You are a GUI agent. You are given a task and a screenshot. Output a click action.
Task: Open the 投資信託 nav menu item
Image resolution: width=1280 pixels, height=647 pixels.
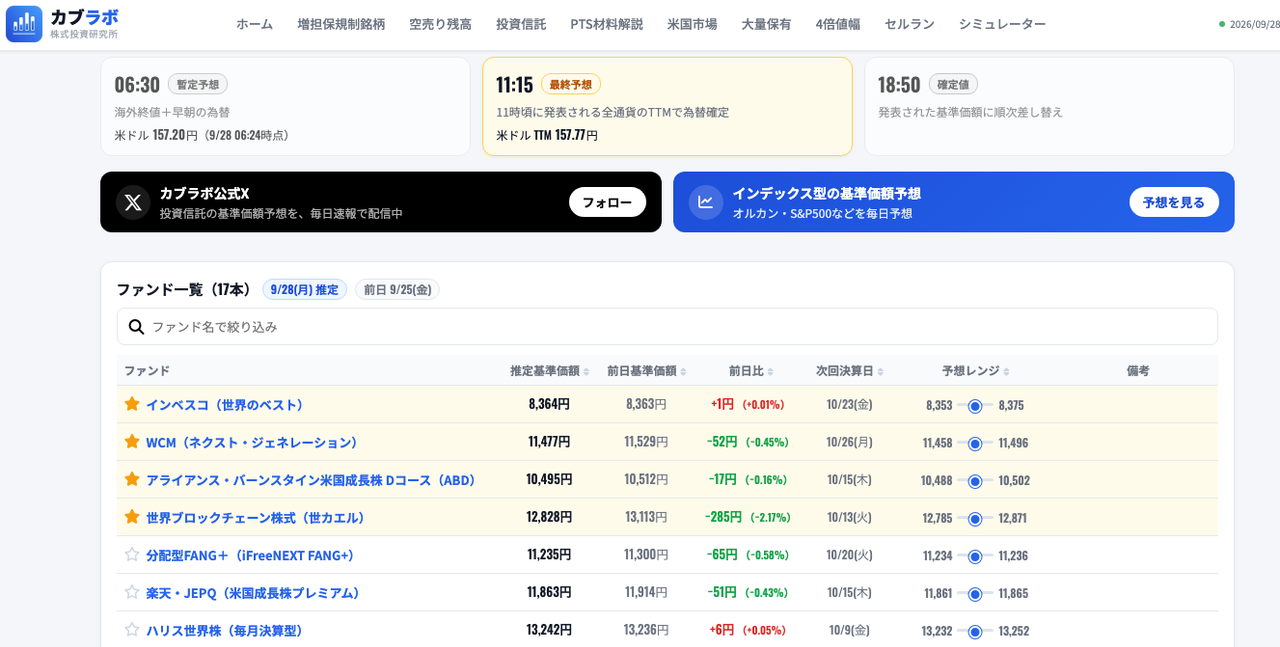pyautogui.click(x=521, y=24)
